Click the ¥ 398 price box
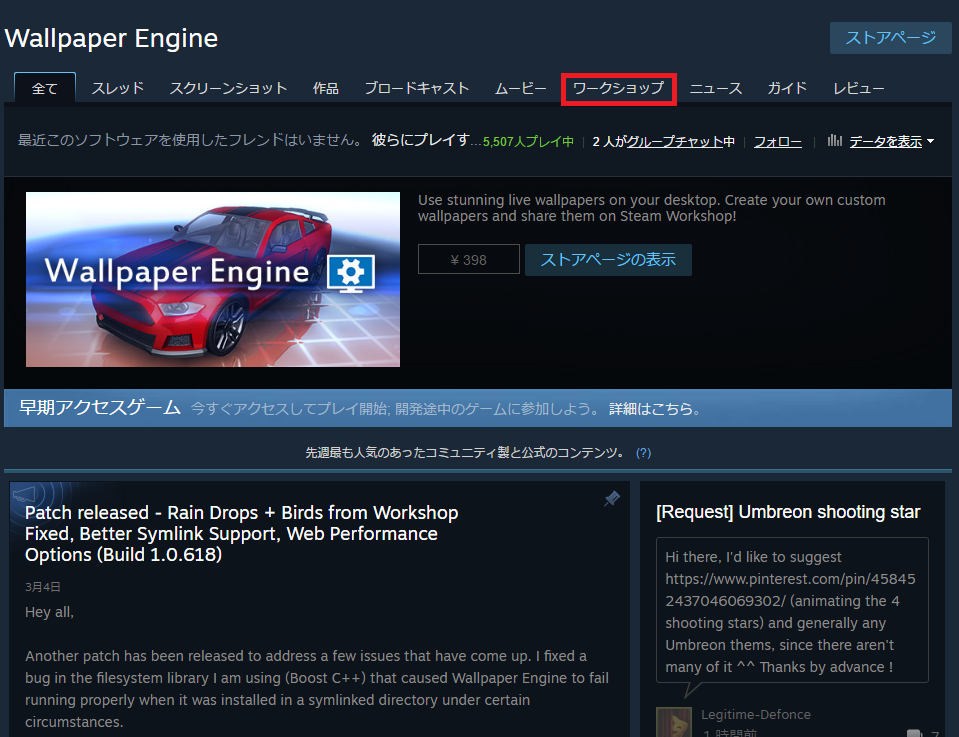 [x=468, y=259]
